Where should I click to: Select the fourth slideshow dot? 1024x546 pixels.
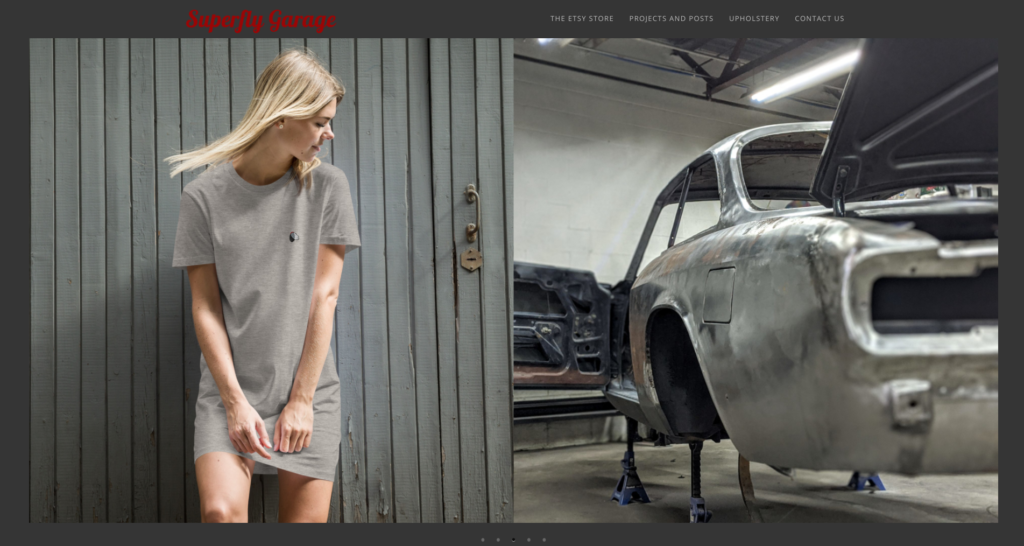point(528,539)
